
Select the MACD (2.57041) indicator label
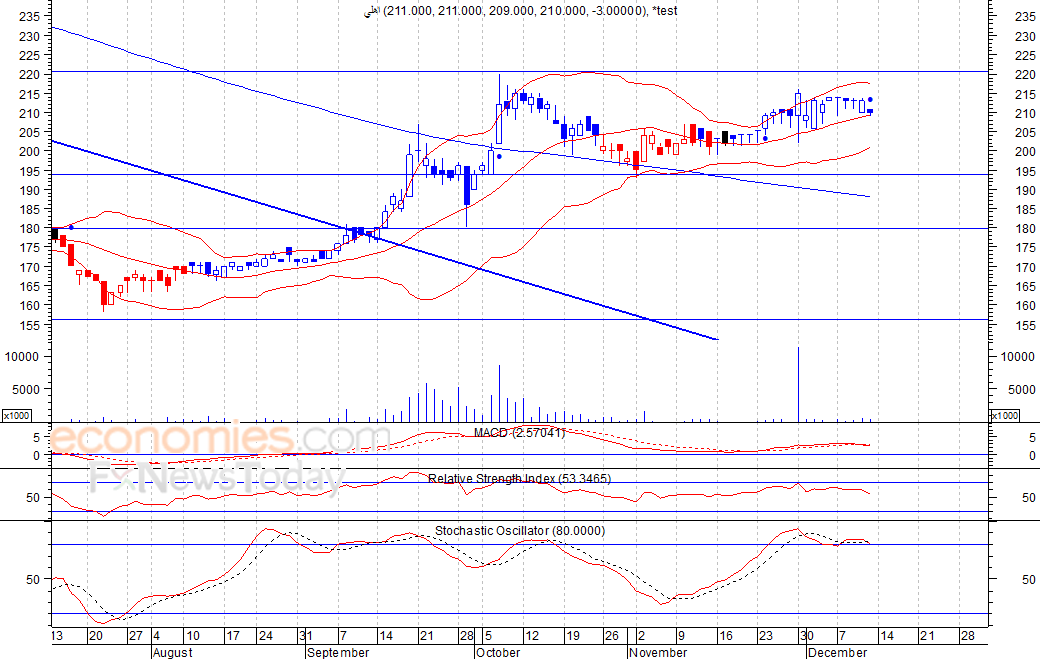(519, 433)
